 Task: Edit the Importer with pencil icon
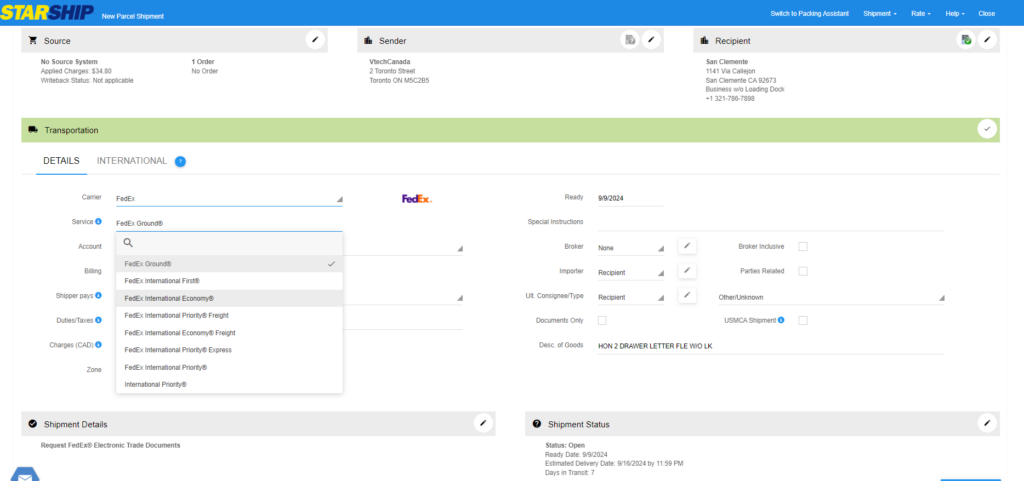pyautogui.click(x=686, y=270)
